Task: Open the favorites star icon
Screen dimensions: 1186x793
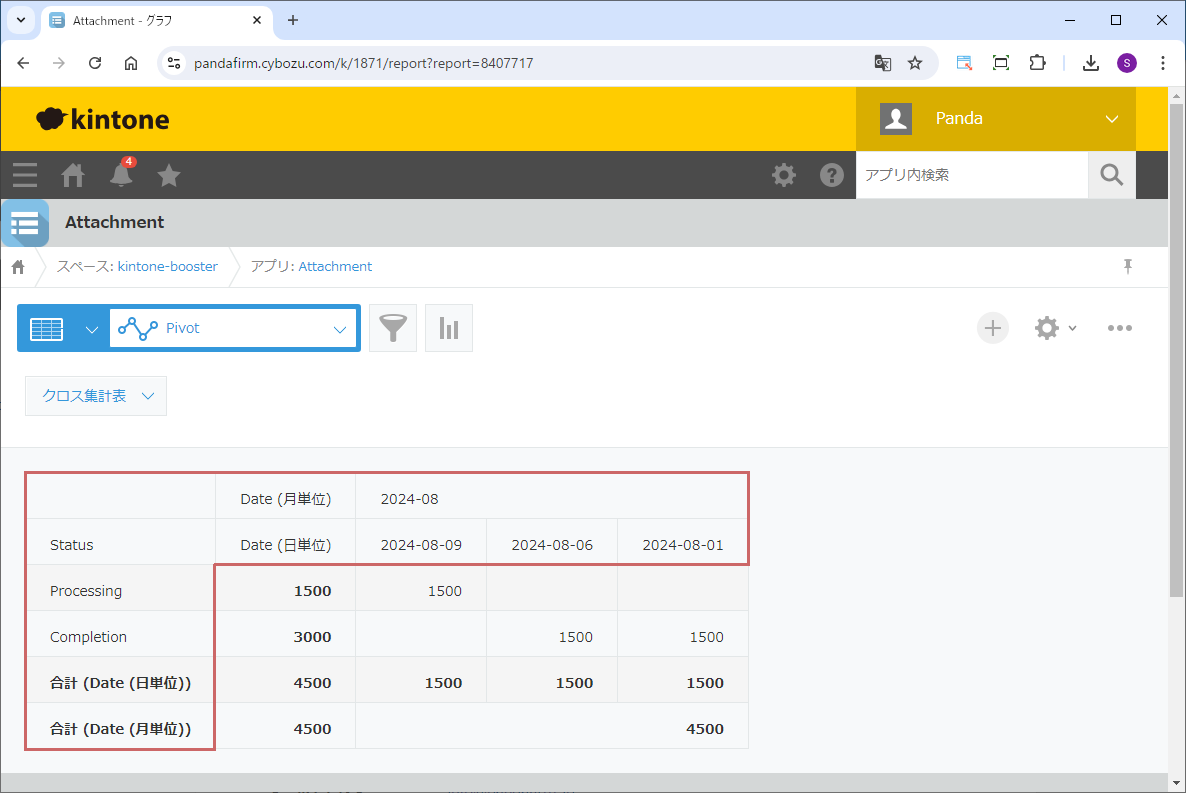Action: (x=169, y=175)
